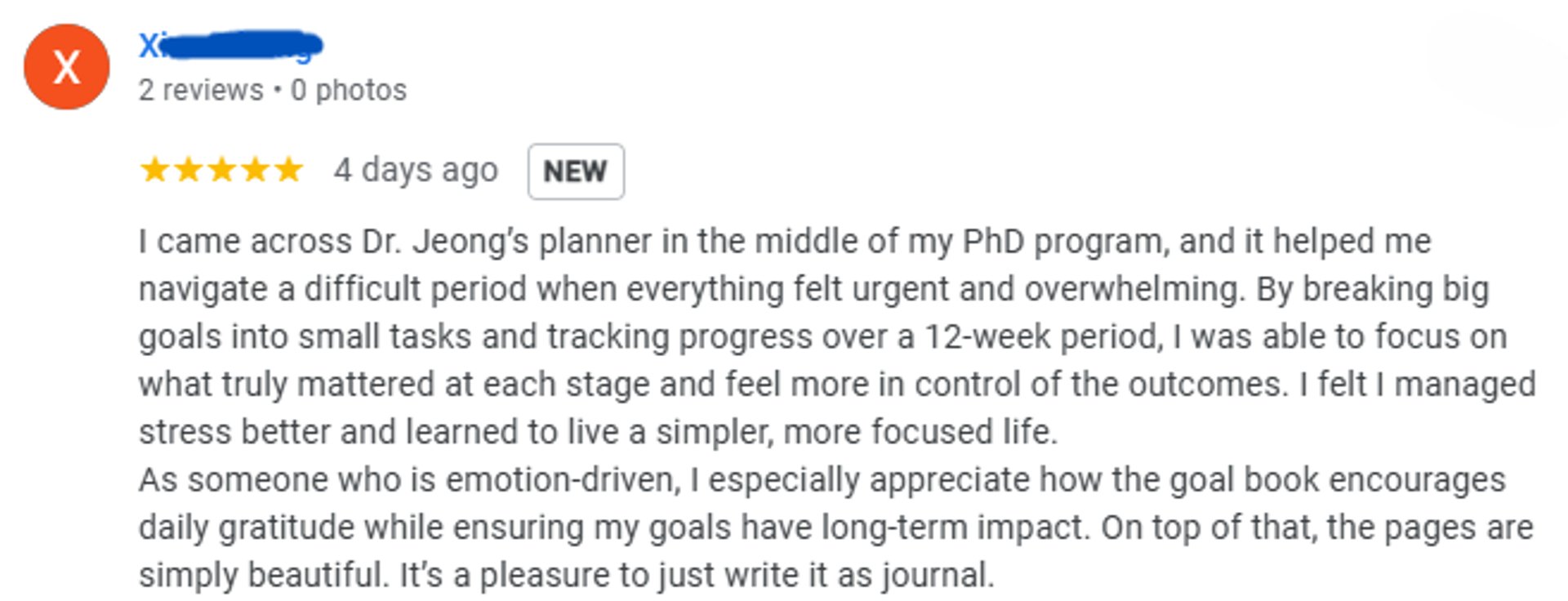
Task: Click the orange X reviewer avatar
Action: pyautogui.click(x=66, y=67)
